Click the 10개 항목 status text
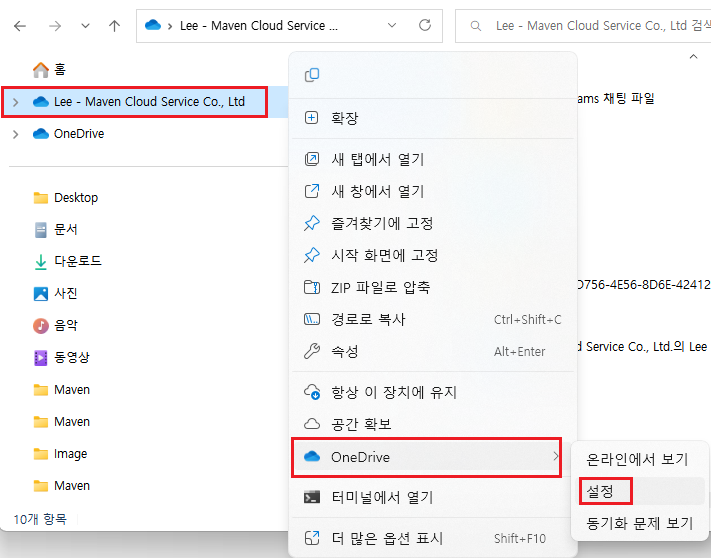Screen dimensions: 711x558 [40, 519]
